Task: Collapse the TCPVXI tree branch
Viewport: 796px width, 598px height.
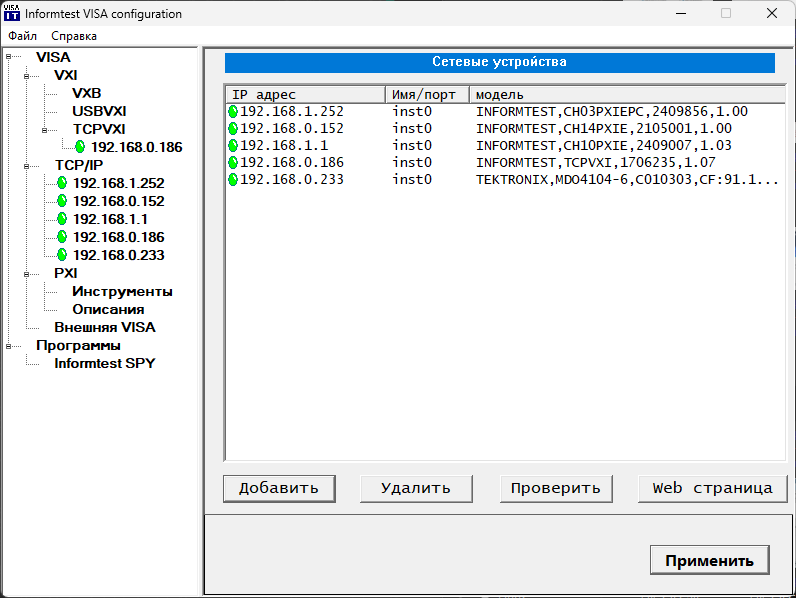Action: [45, 130]
